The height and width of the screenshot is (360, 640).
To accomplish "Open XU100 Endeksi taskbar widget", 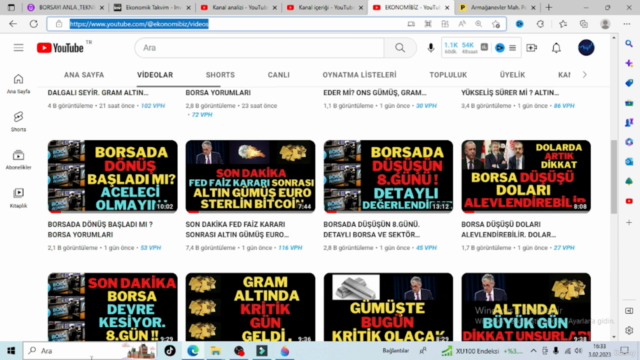I will coord(482,351).
